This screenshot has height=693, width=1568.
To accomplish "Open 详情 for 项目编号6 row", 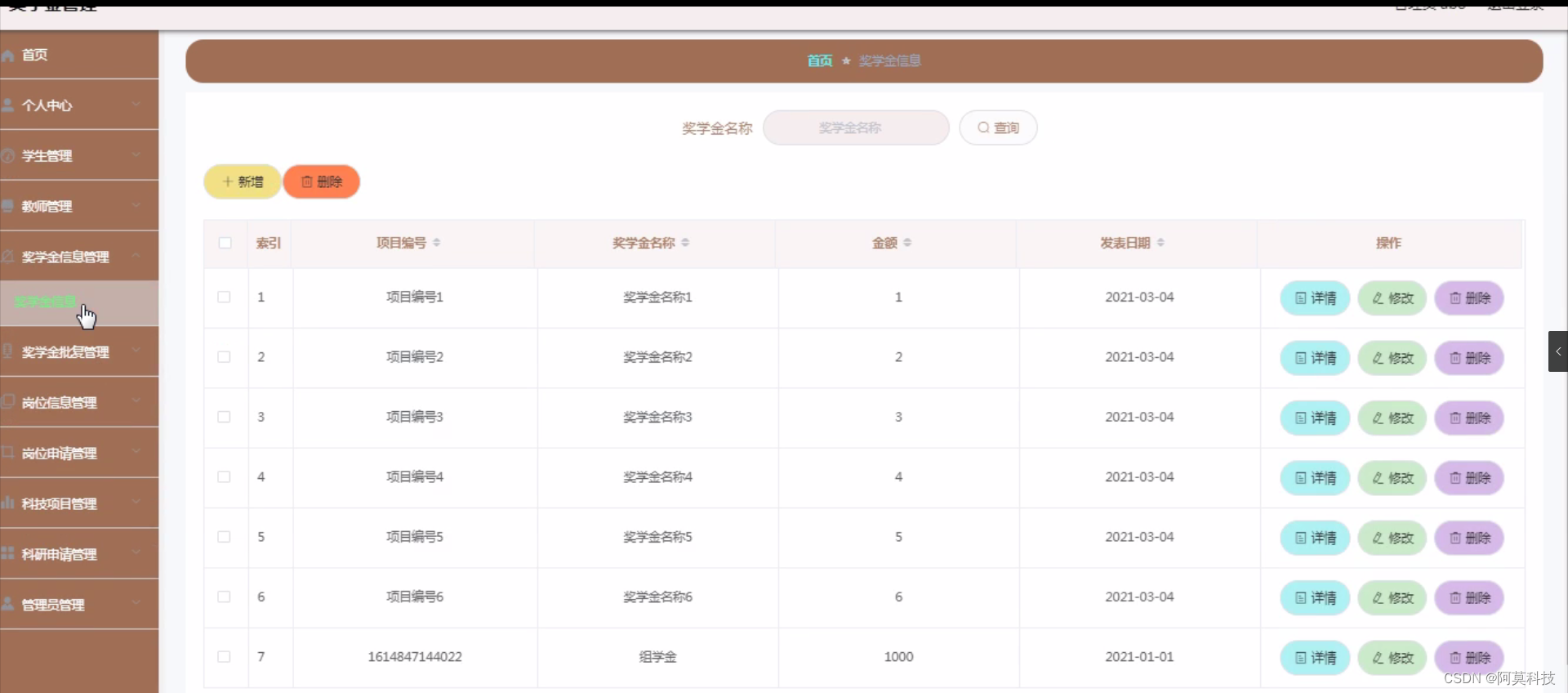I will coord(1315,598).
